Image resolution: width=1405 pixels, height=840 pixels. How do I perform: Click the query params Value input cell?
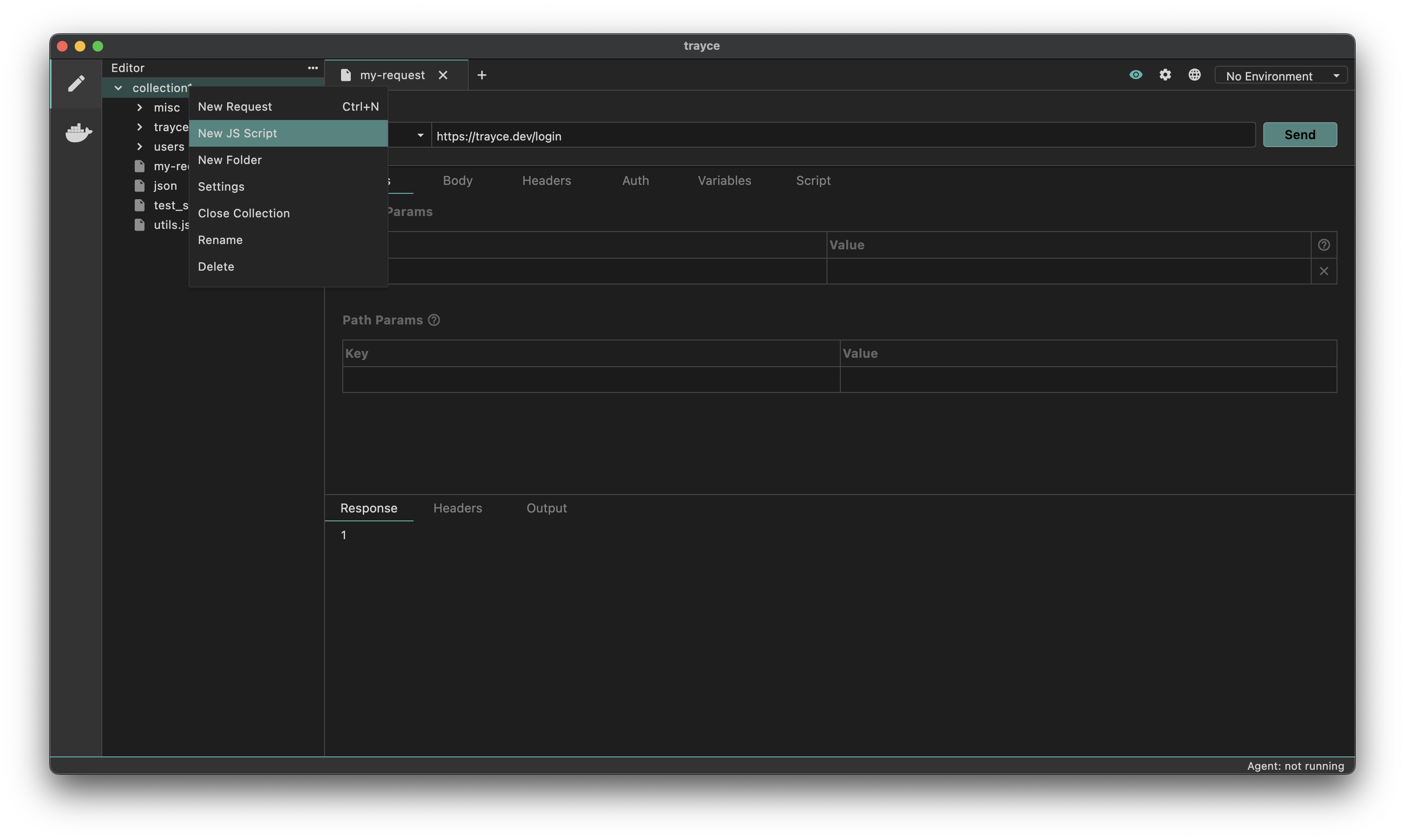(x=1068, y=271)
